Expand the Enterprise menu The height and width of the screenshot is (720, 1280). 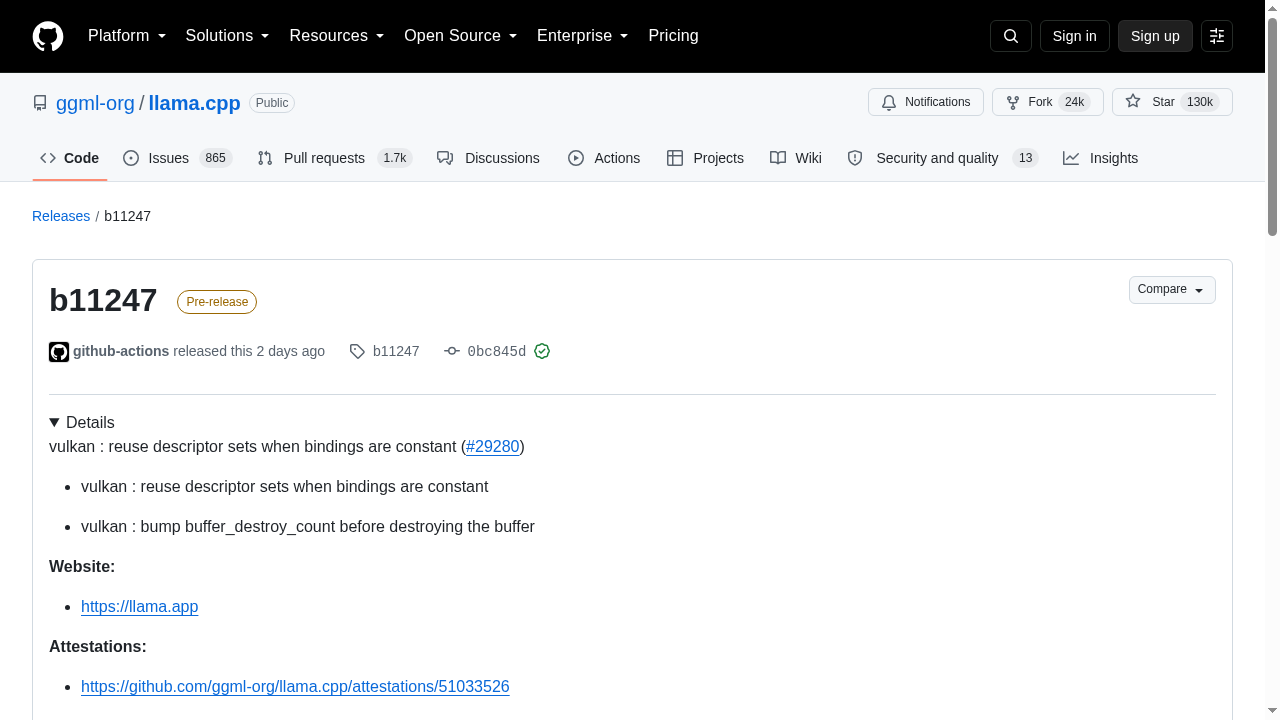click(x=583, y=36)
